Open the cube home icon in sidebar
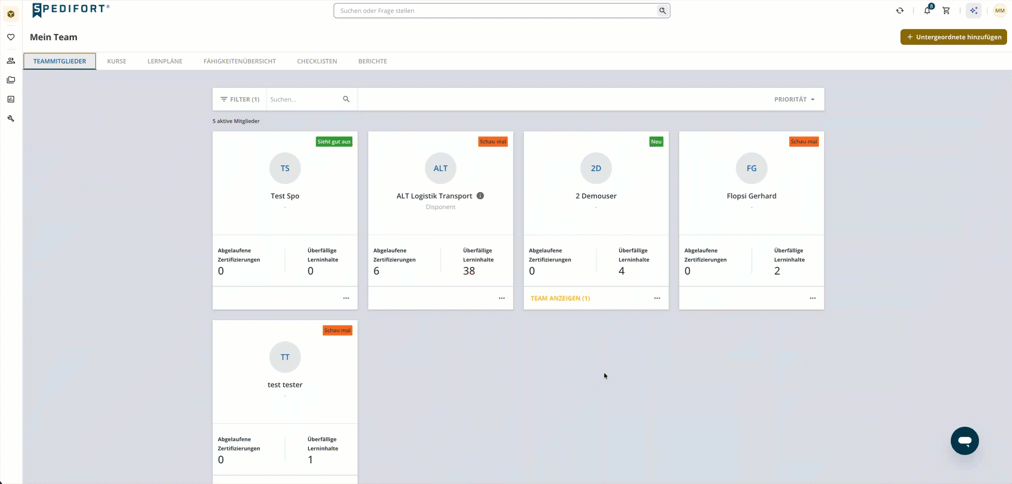The image size is (1012, 484). (x=11, y=13)
